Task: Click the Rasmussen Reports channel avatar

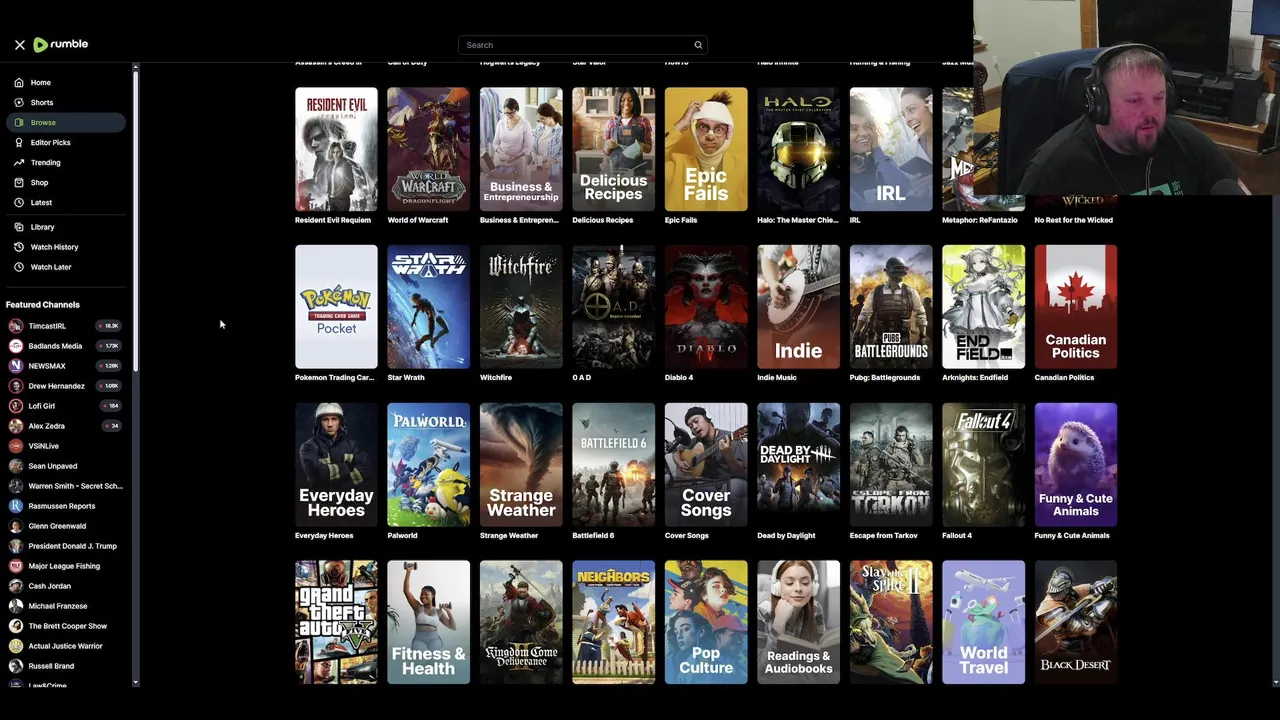Action: tap(16, 506)
